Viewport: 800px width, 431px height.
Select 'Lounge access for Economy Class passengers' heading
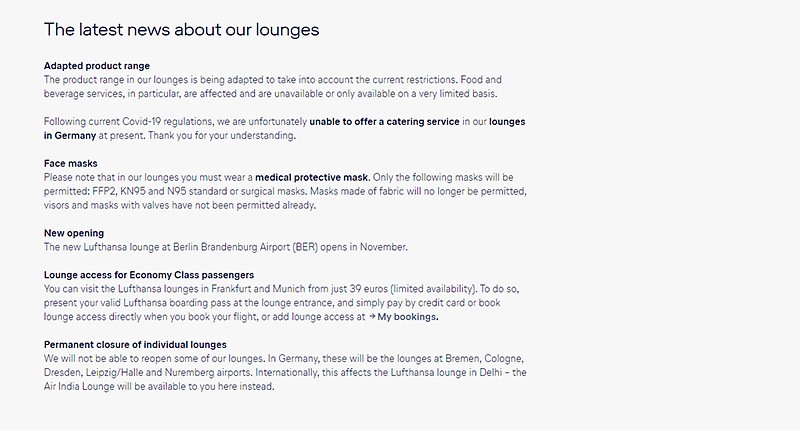coord(148,274)
